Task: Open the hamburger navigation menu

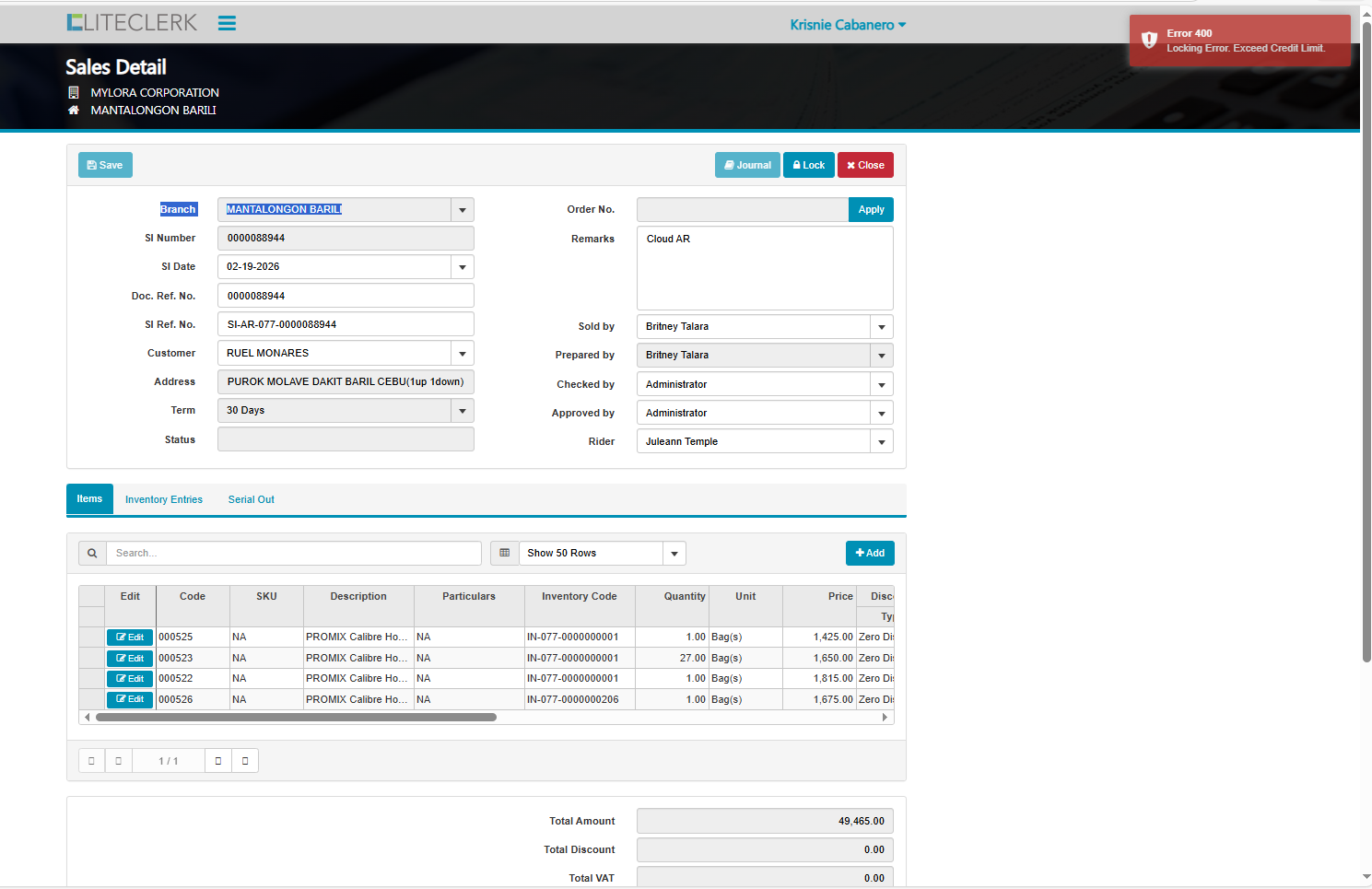Action: pos(227,24)
